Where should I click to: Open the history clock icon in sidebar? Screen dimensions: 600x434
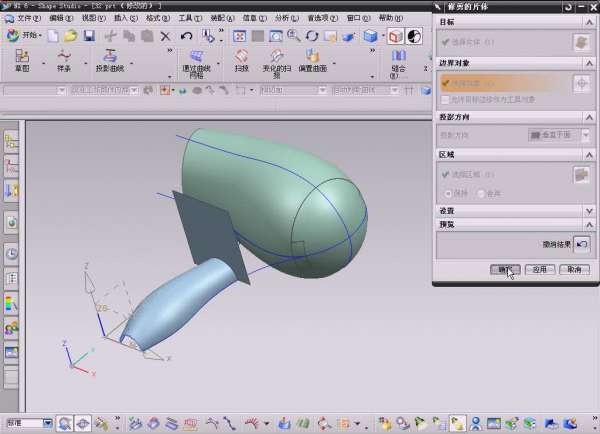(x=12, y=254)
